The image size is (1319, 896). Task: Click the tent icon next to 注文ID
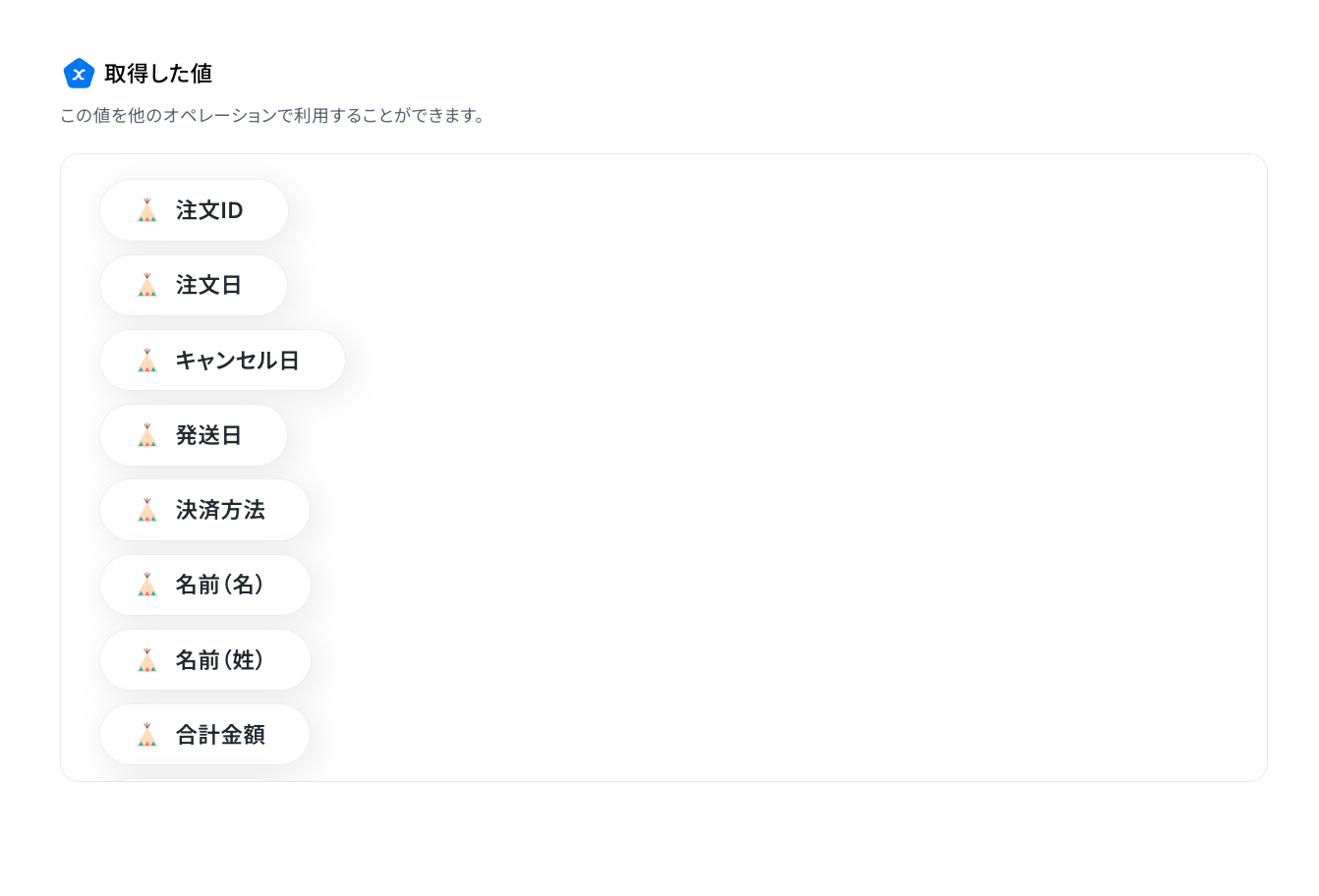147,210
